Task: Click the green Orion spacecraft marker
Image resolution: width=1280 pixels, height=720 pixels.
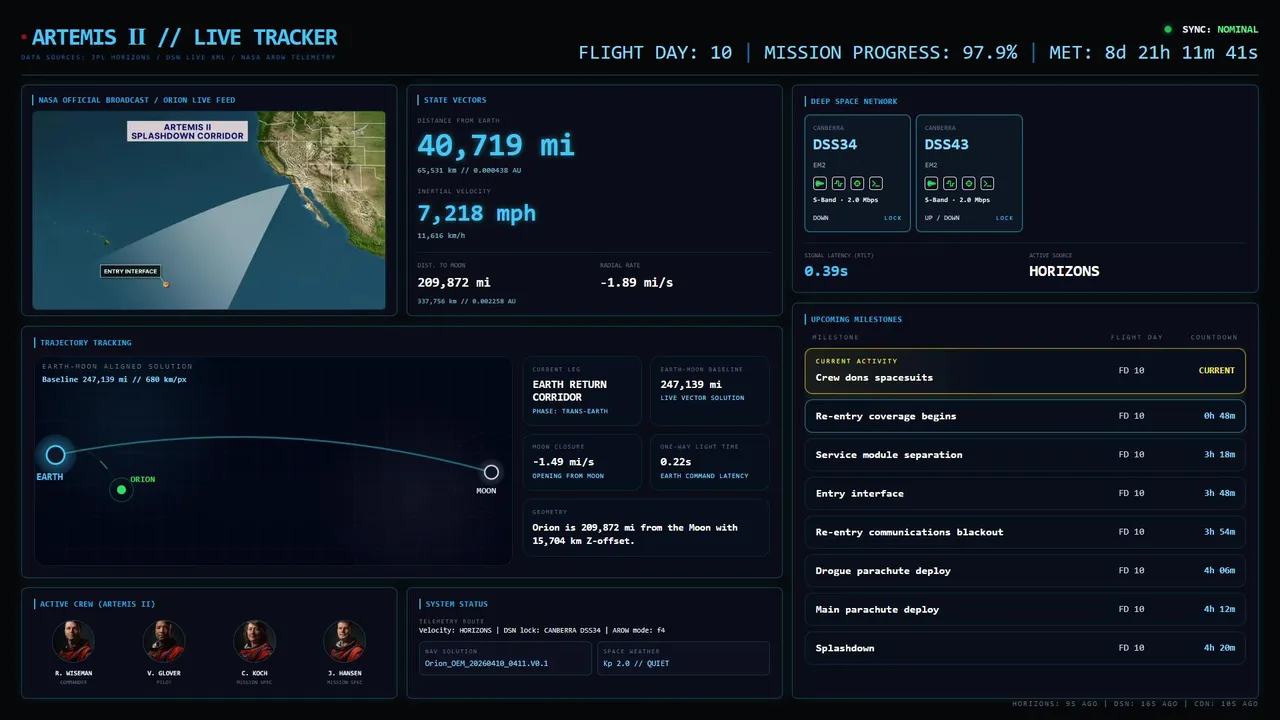Action: coord(121,489)
